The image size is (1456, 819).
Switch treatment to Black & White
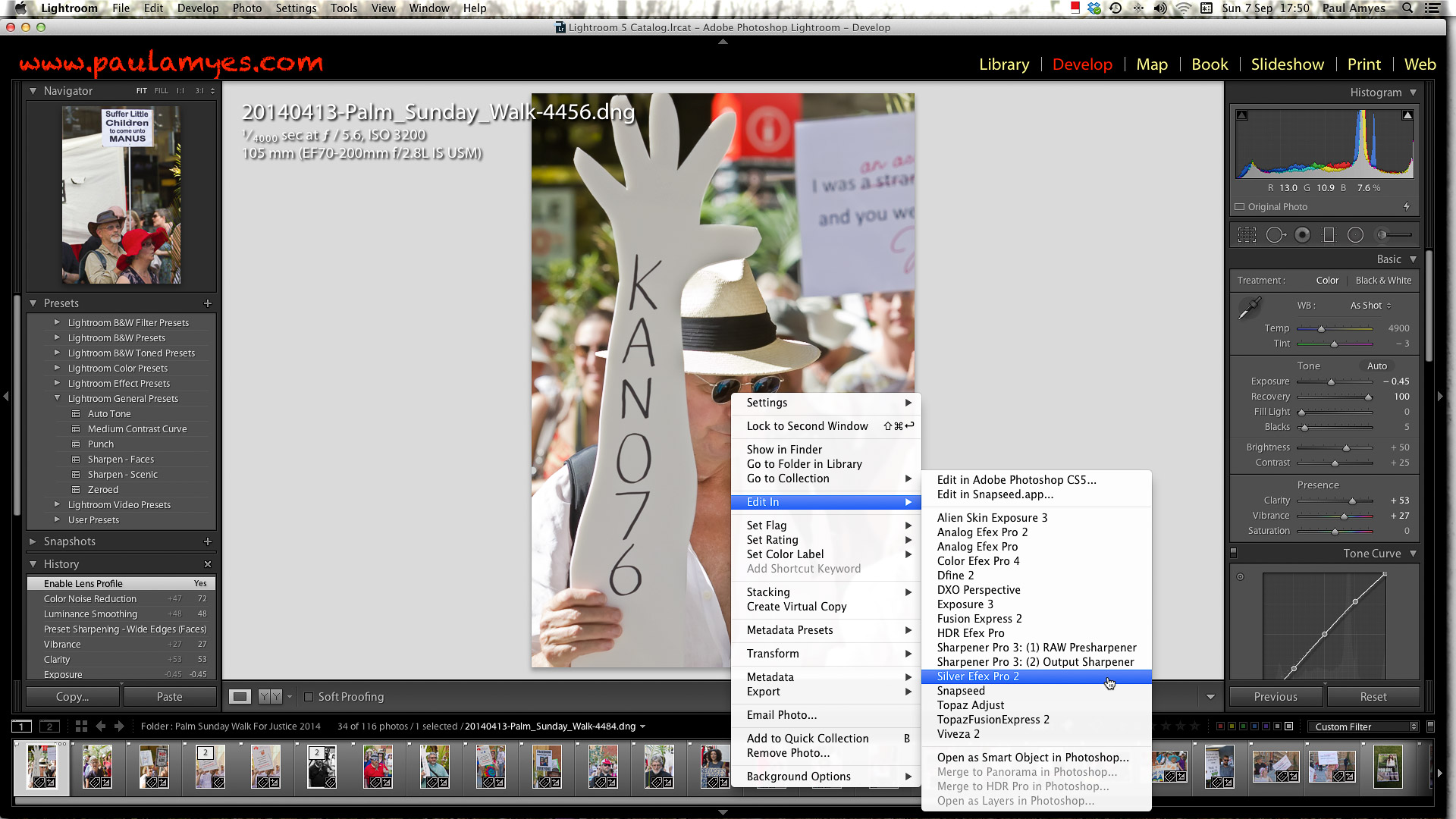point(1383,281)
